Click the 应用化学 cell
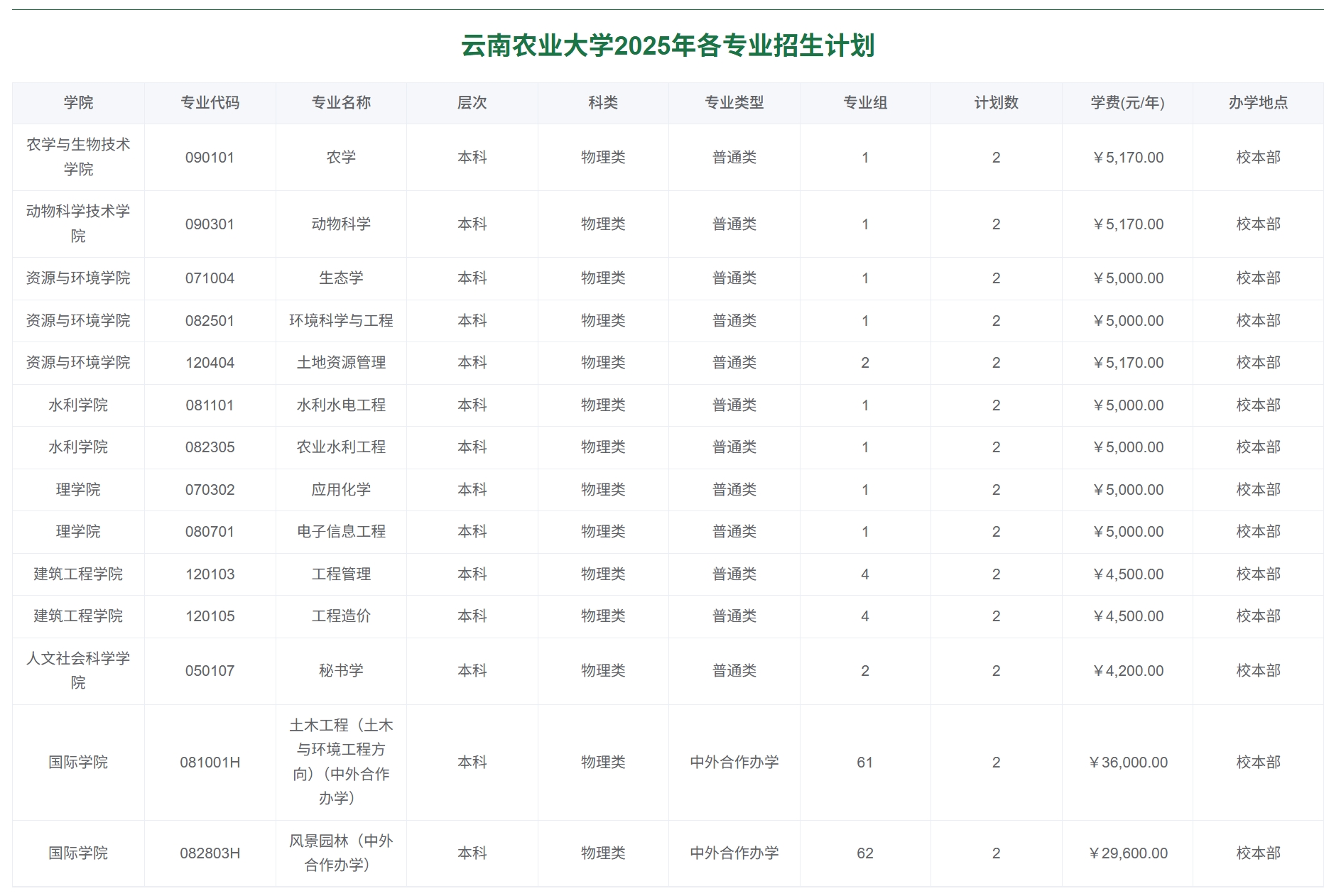 pos(341,490)
